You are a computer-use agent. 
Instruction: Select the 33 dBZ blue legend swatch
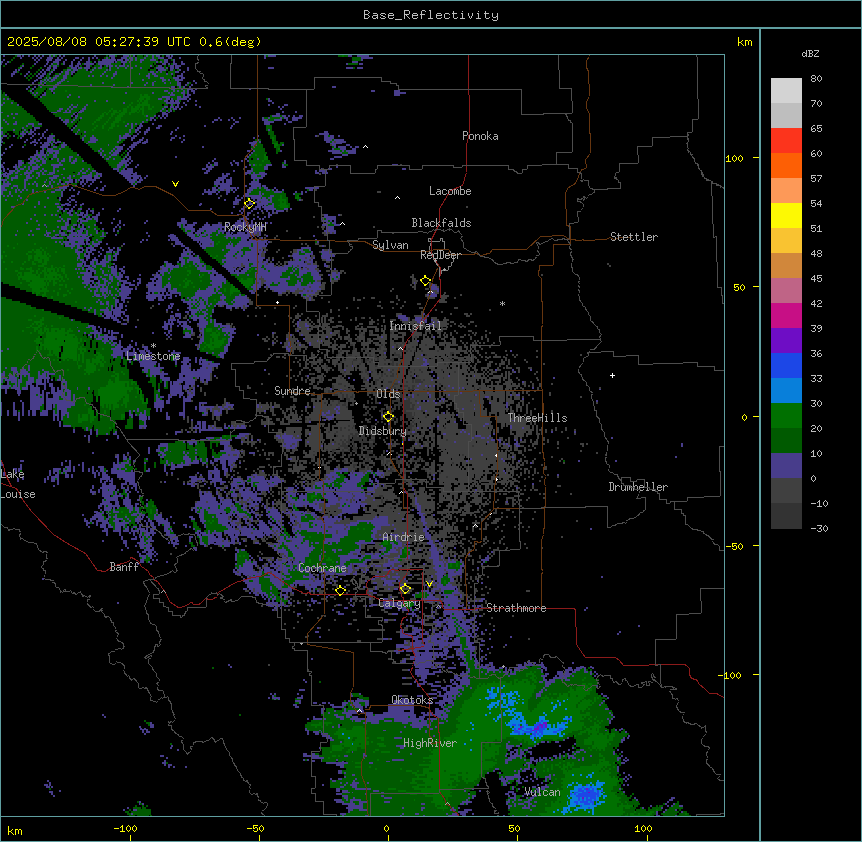point(786,390)
